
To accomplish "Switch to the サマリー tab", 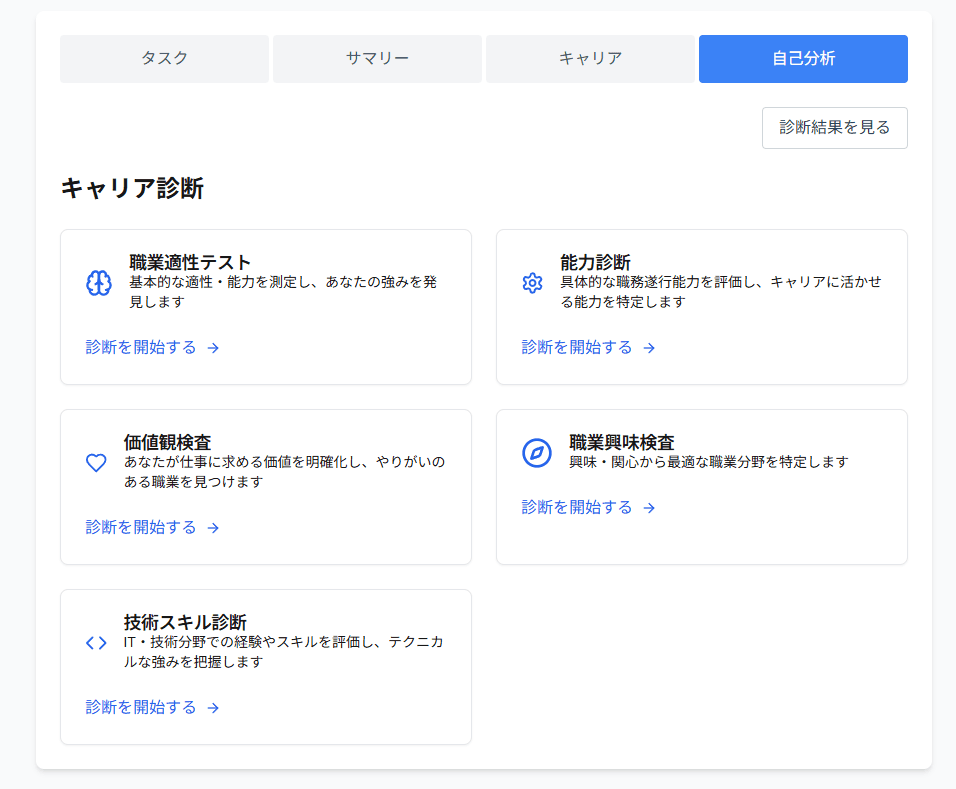I will tap(377, 58).
